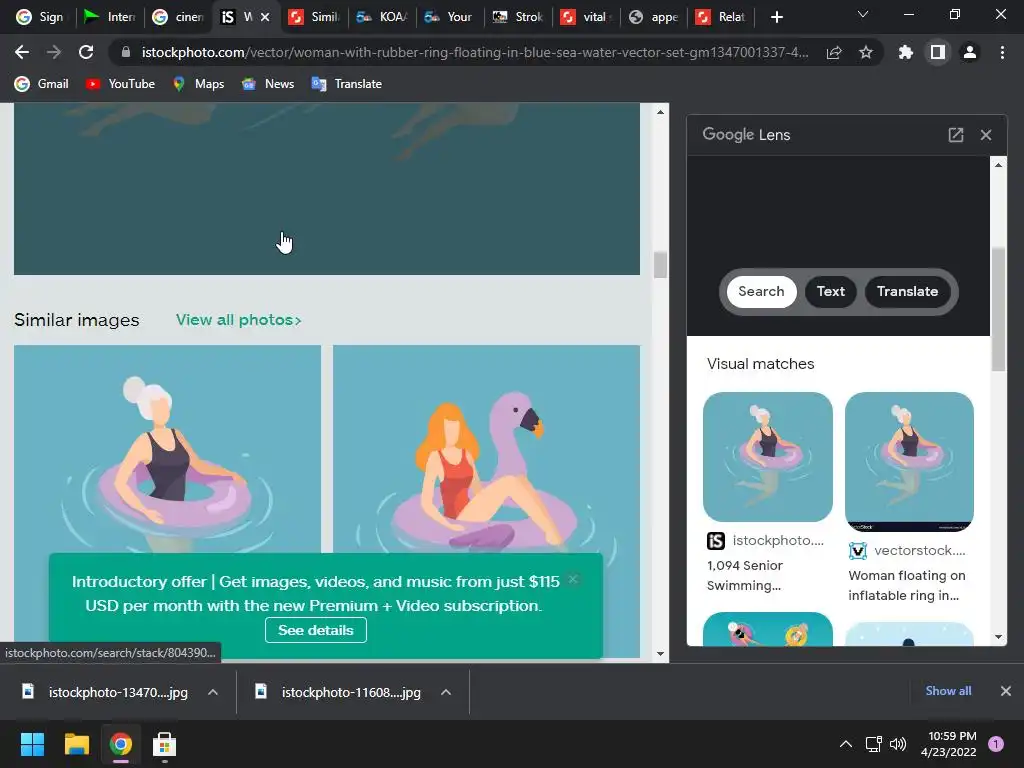Go back to the previous page
Viewport: 1024px width, 768px height.
coord(22,52)
